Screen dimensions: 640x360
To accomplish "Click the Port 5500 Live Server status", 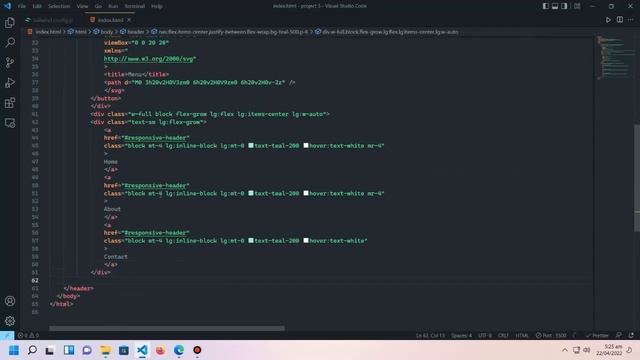I will tap(551, 336).
